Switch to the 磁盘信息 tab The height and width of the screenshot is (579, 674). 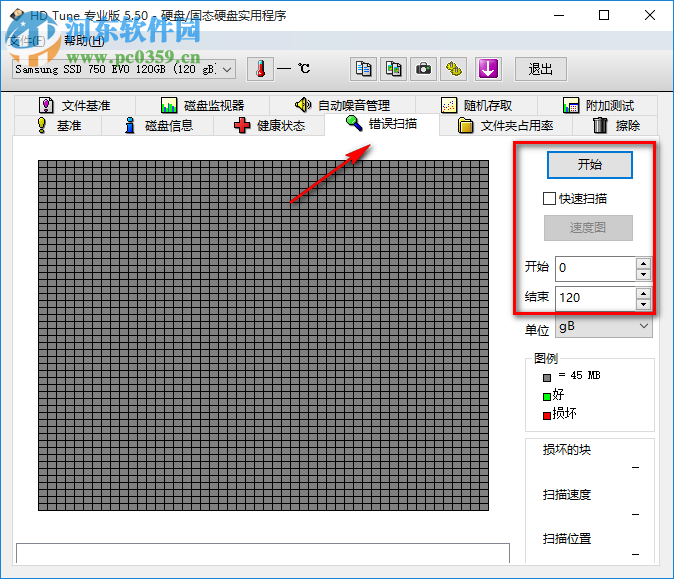(x=158, y=126)
